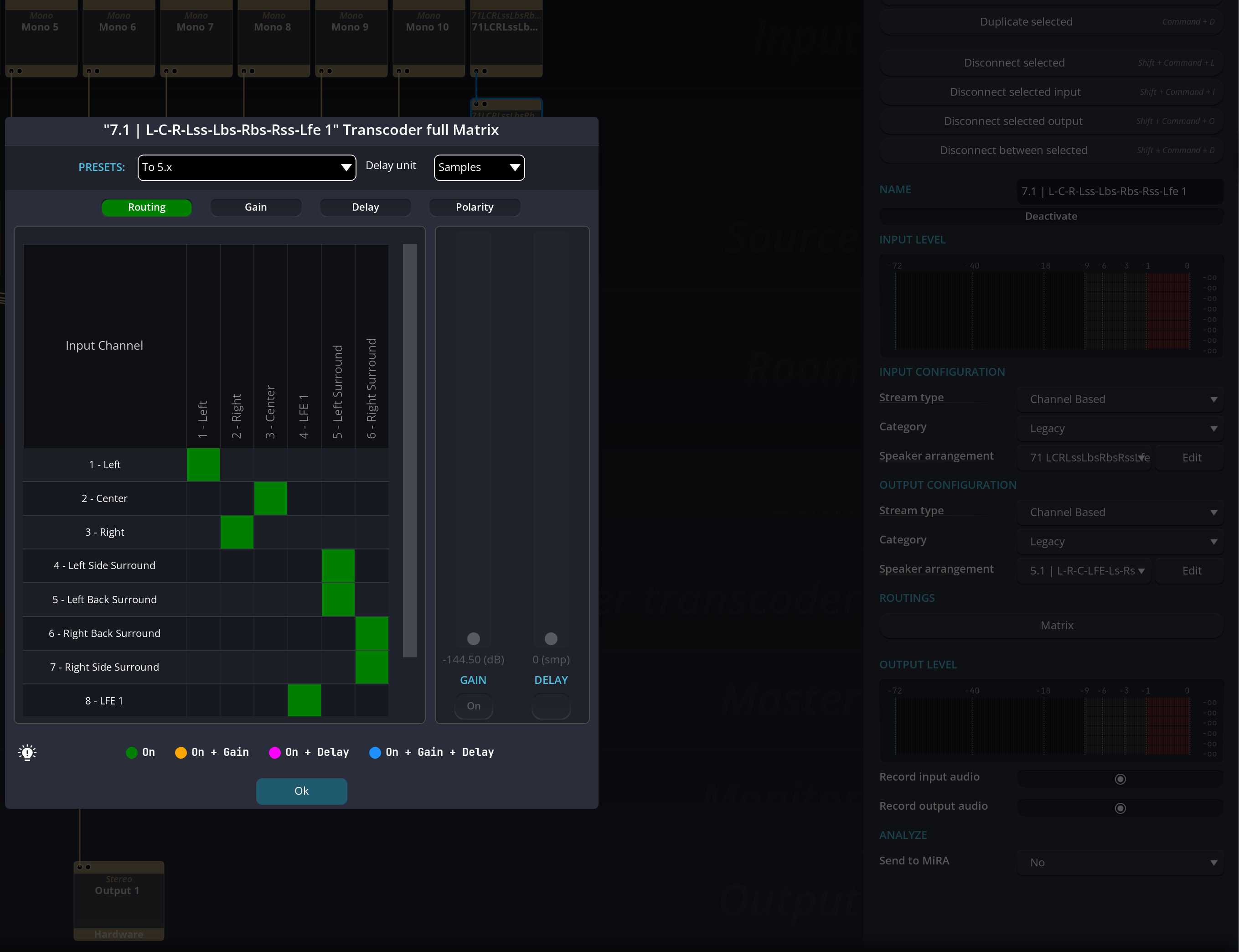Toggle 2-Center to Center routing cell

point(270,498)
